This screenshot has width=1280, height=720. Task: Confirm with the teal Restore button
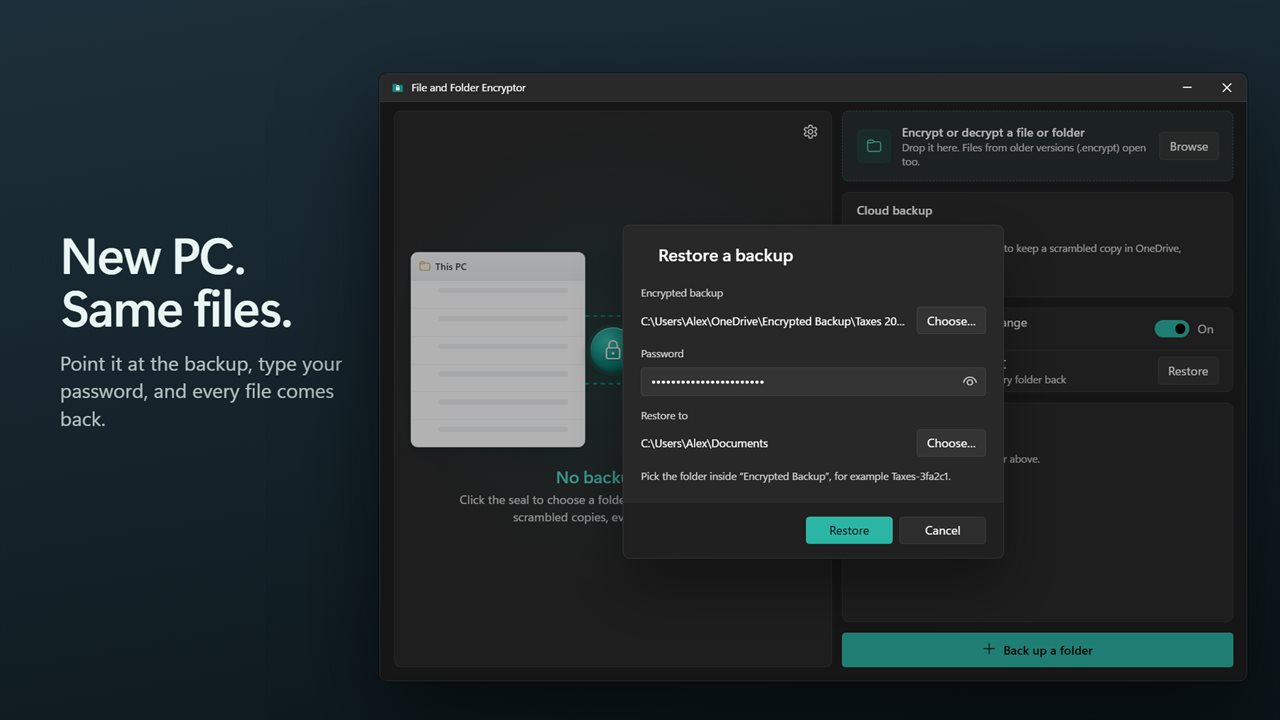pyautogui.click(x=849, y=530)
